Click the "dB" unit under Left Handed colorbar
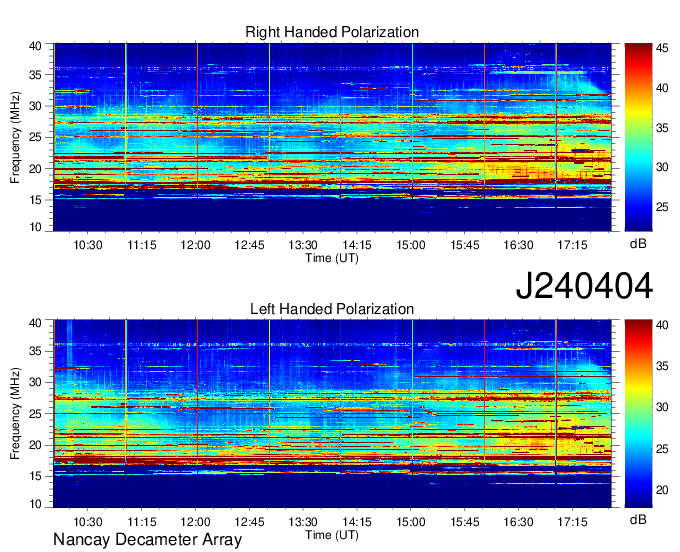This screenshot has height=552, width=680. point(638,519)
